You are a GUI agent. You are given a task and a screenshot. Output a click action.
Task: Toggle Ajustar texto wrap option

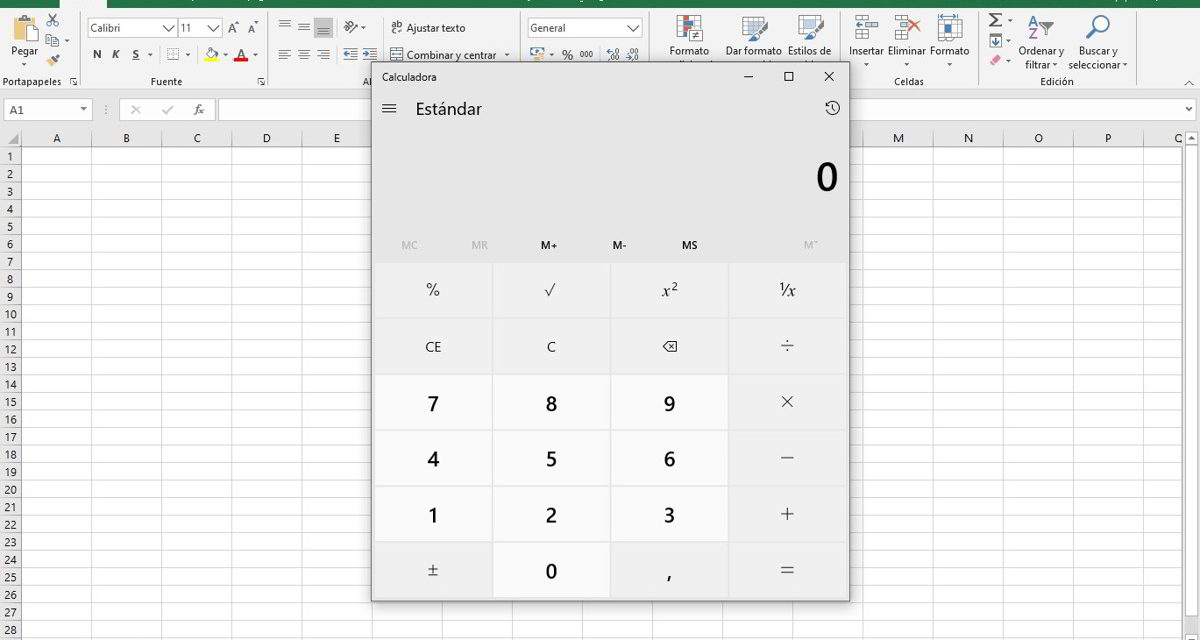point(427,28)
